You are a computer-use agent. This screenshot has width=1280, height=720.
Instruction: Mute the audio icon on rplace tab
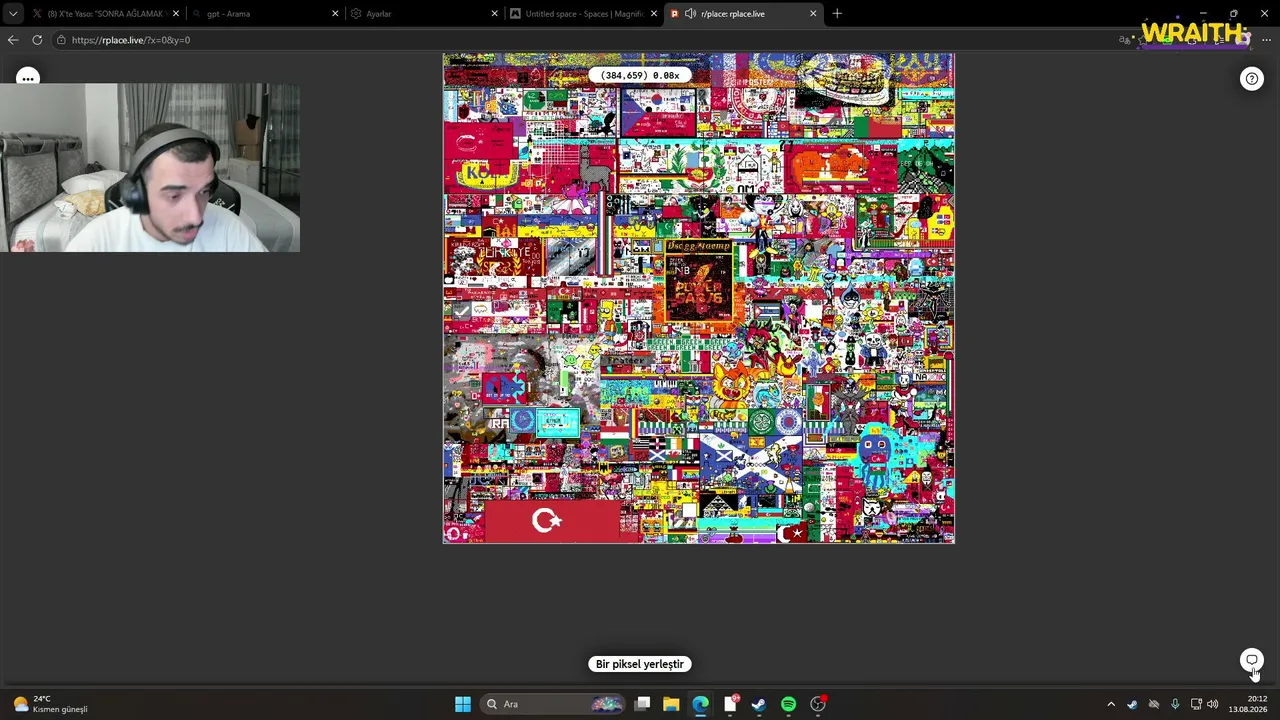pyautogui.click(x=690, y=14)
